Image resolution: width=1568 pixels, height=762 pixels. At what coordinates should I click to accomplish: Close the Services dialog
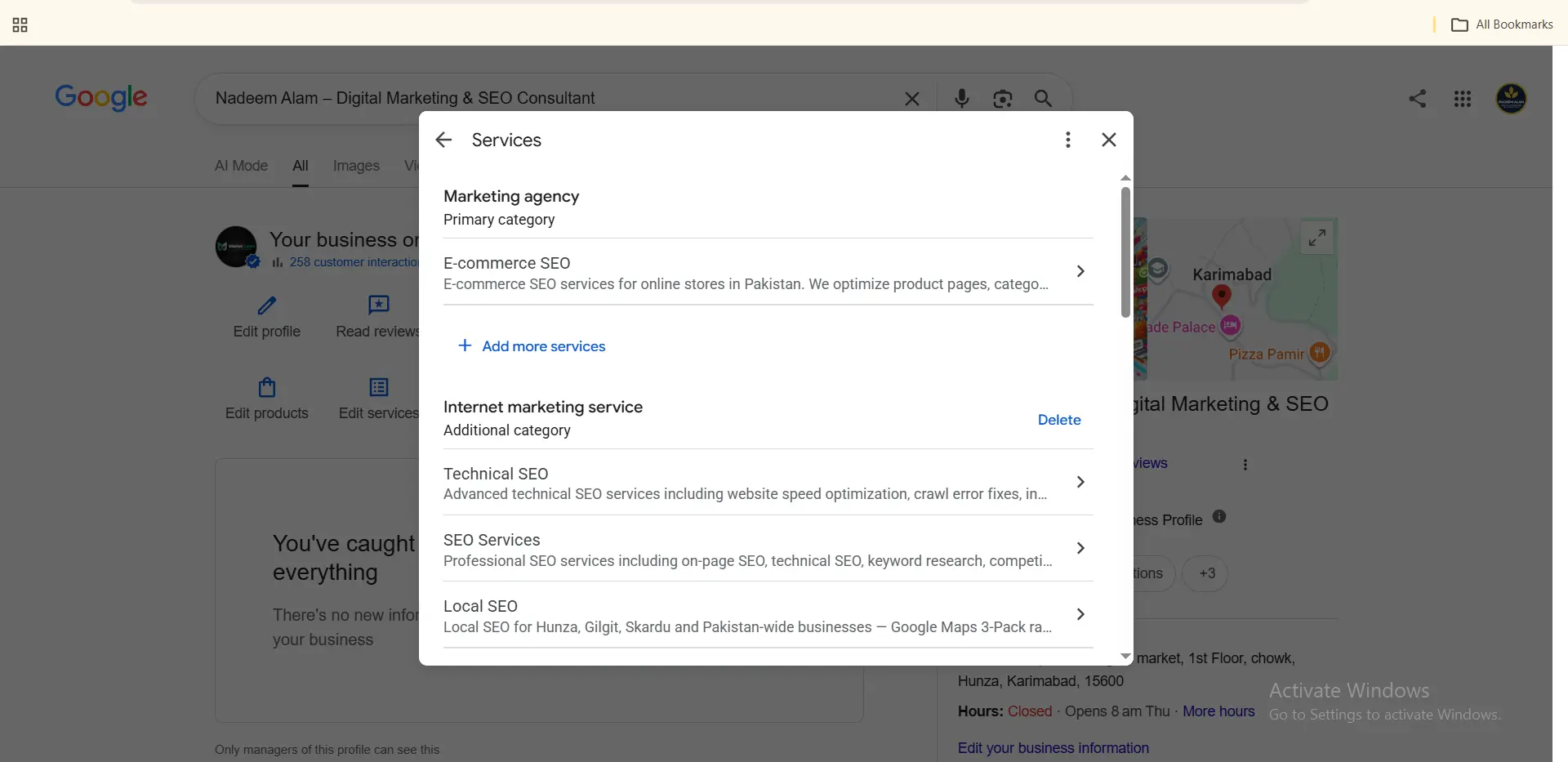click(1108, 140)
